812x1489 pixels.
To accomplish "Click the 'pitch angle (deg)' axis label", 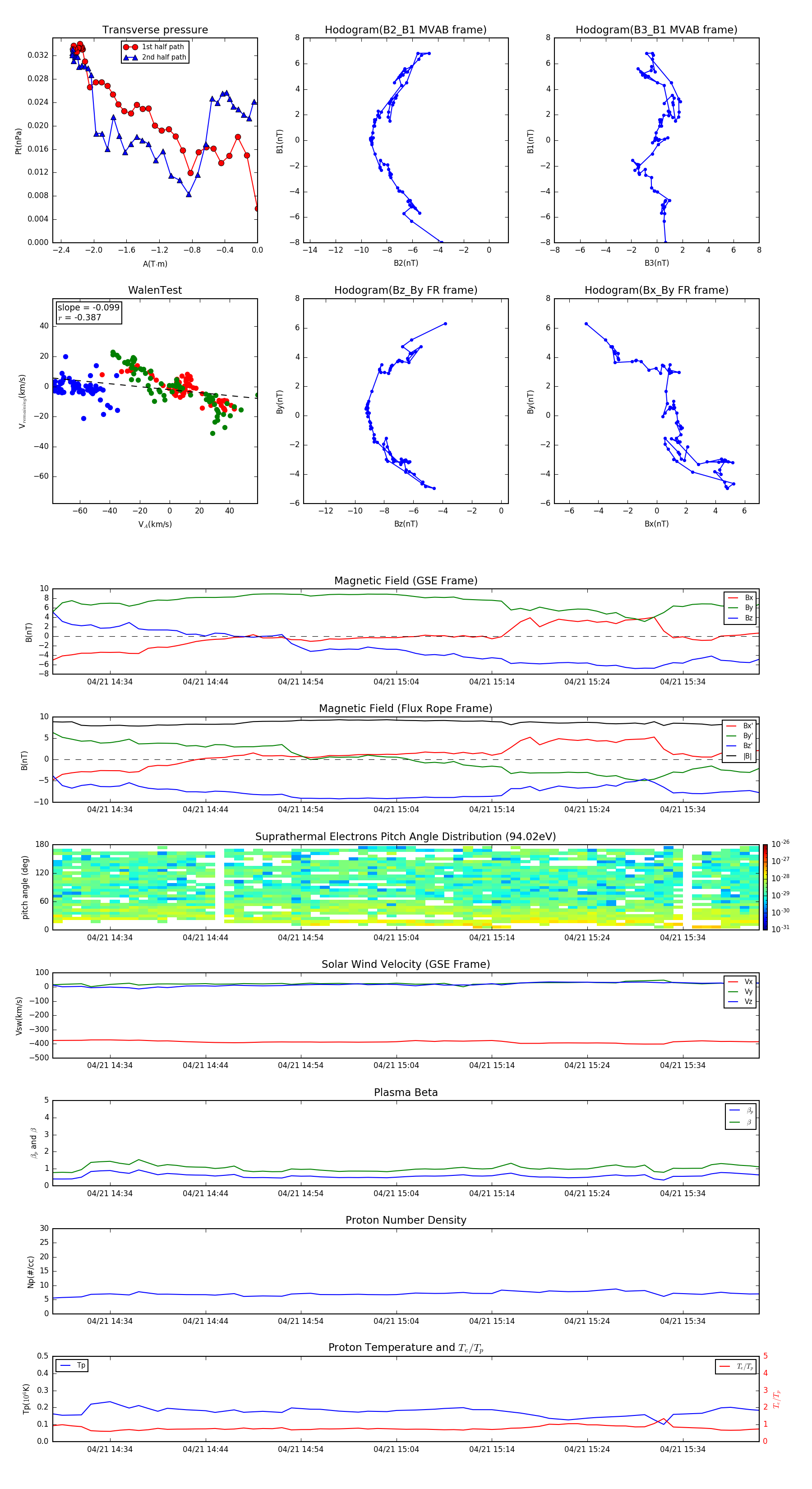I will 25,887.
